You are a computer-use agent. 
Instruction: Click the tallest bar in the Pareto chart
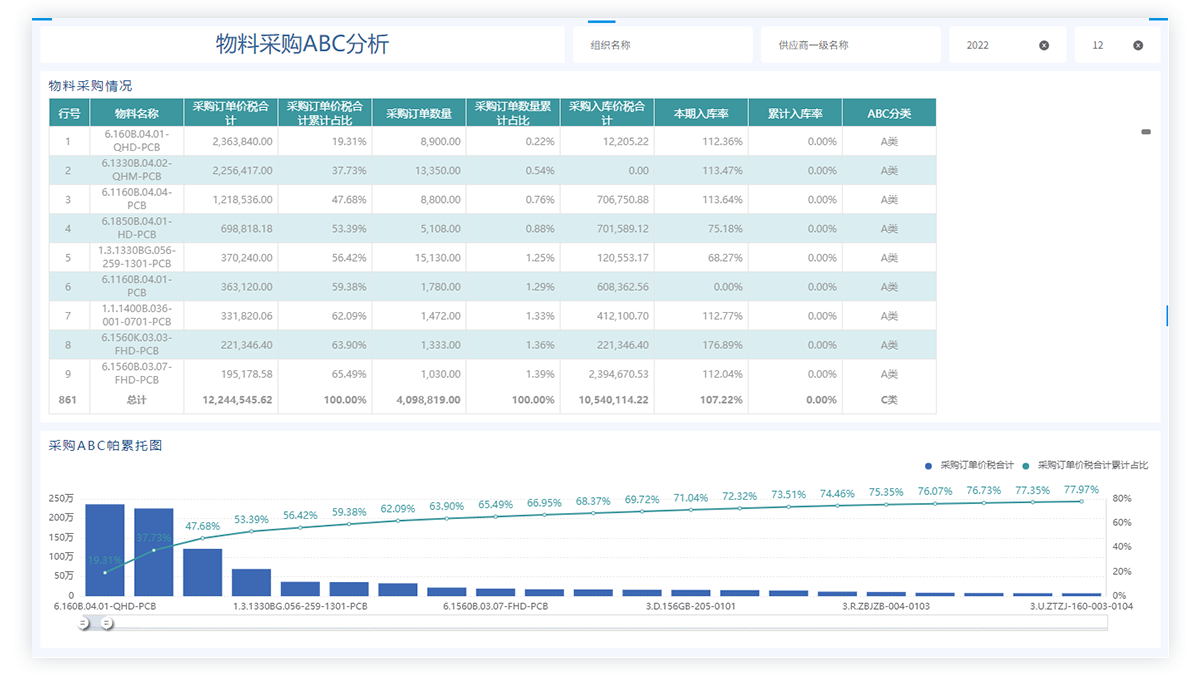[105, 550]
